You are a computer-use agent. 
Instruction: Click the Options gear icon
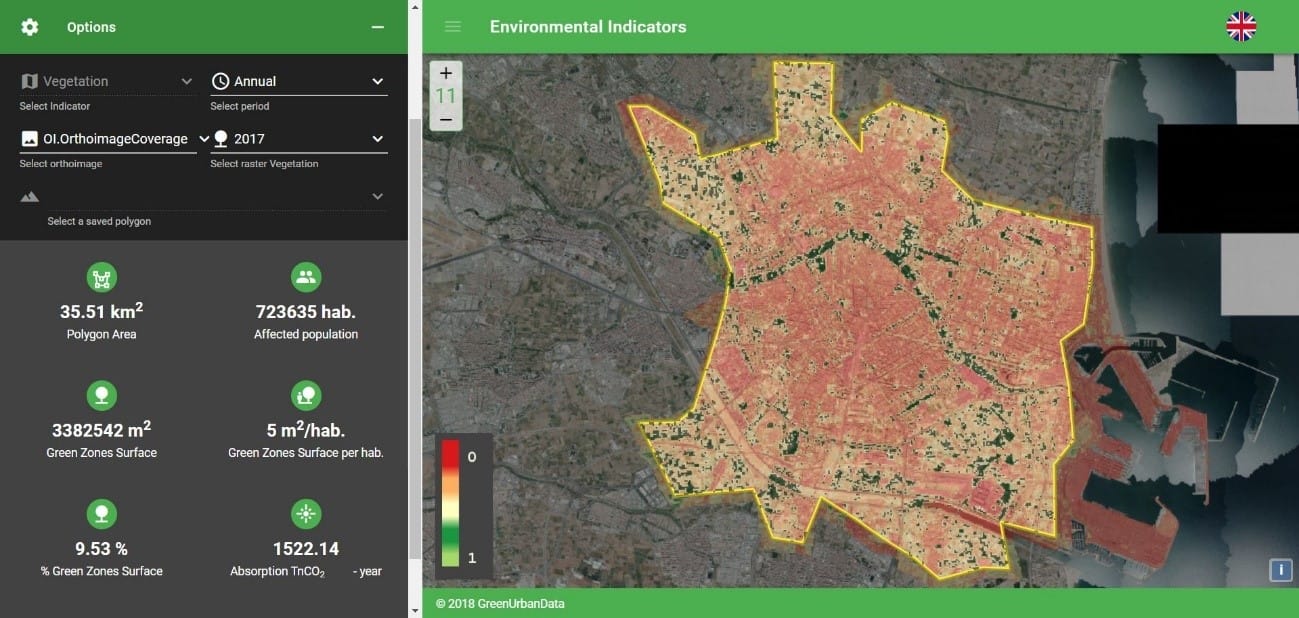point(30,27)
